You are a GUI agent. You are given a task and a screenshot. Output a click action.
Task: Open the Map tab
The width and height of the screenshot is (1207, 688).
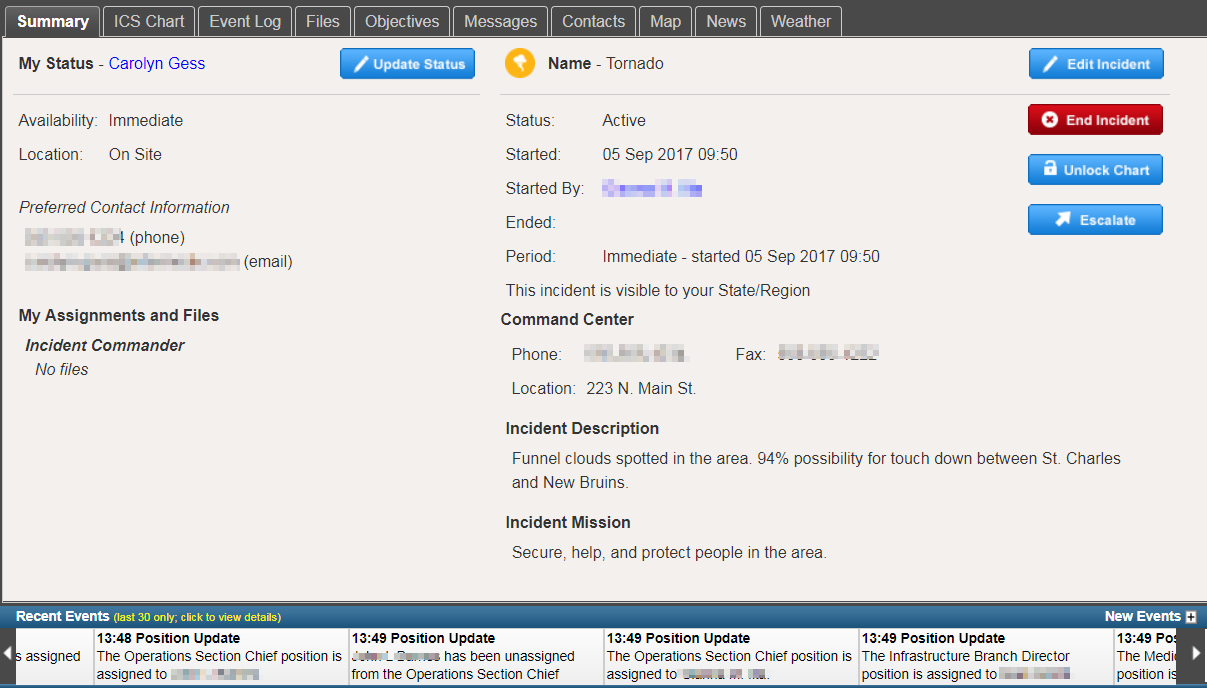click(x=665, y=20)
